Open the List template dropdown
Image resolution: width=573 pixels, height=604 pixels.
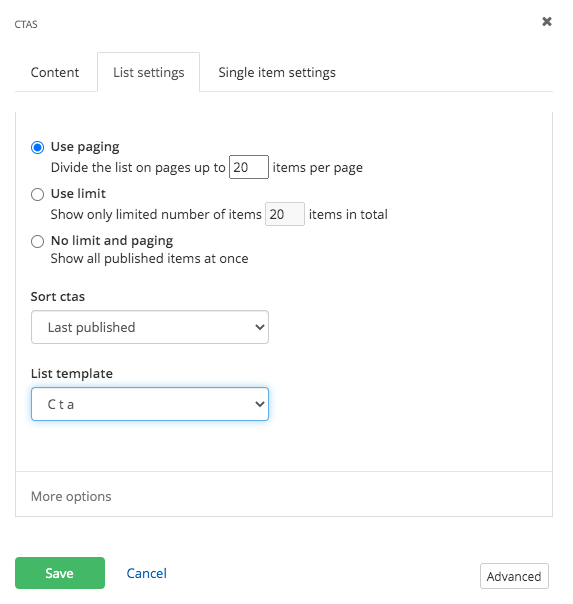point(150,404)
